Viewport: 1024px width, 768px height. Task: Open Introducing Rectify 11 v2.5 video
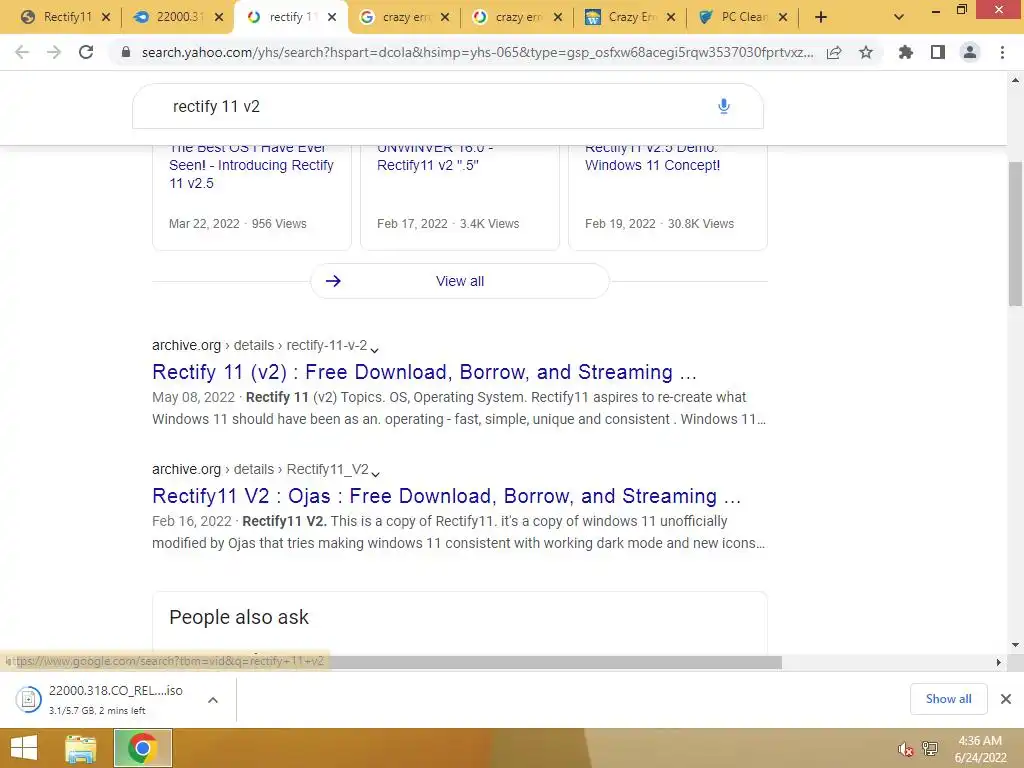tap(251, 165)
